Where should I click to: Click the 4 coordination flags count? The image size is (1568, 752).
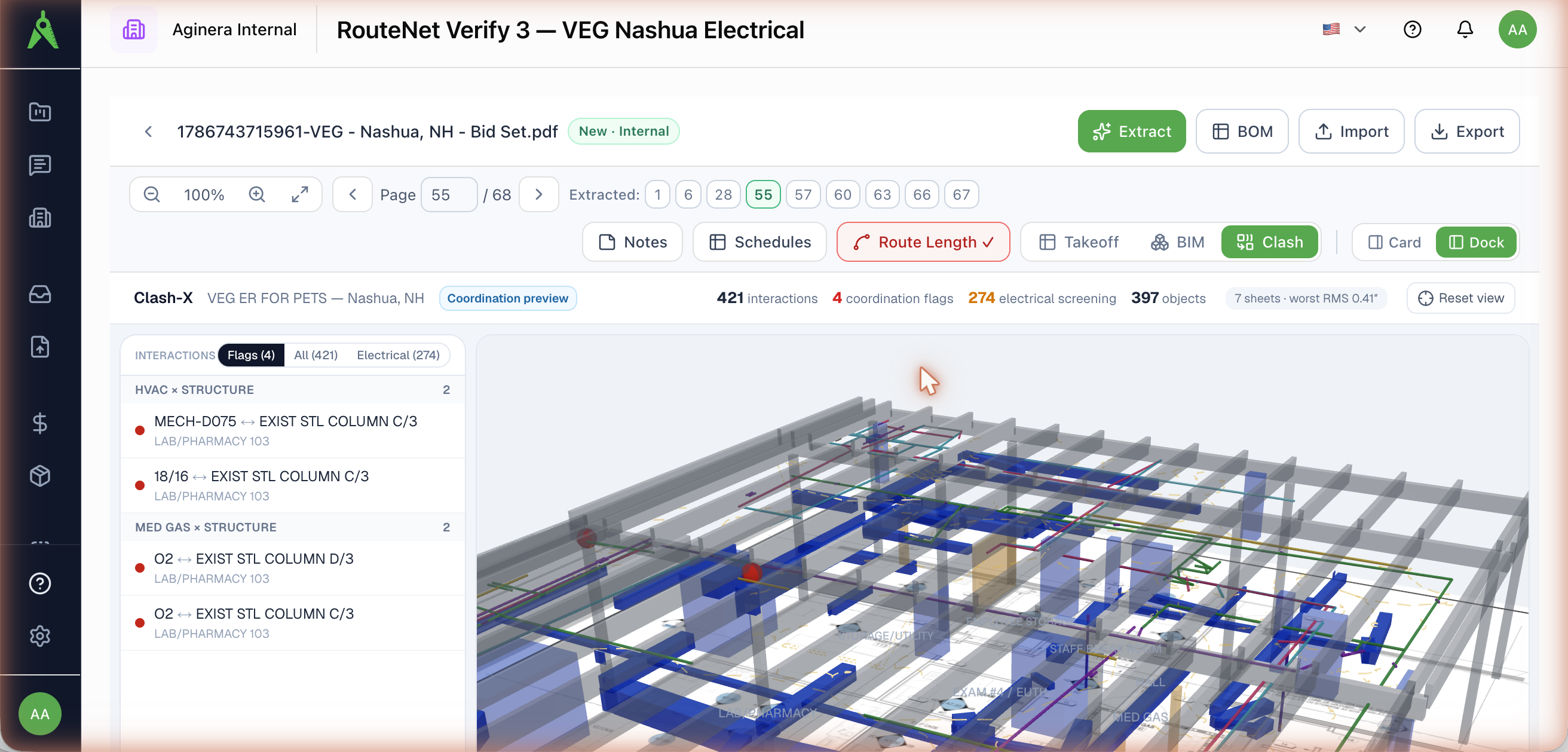pos(892,298)
